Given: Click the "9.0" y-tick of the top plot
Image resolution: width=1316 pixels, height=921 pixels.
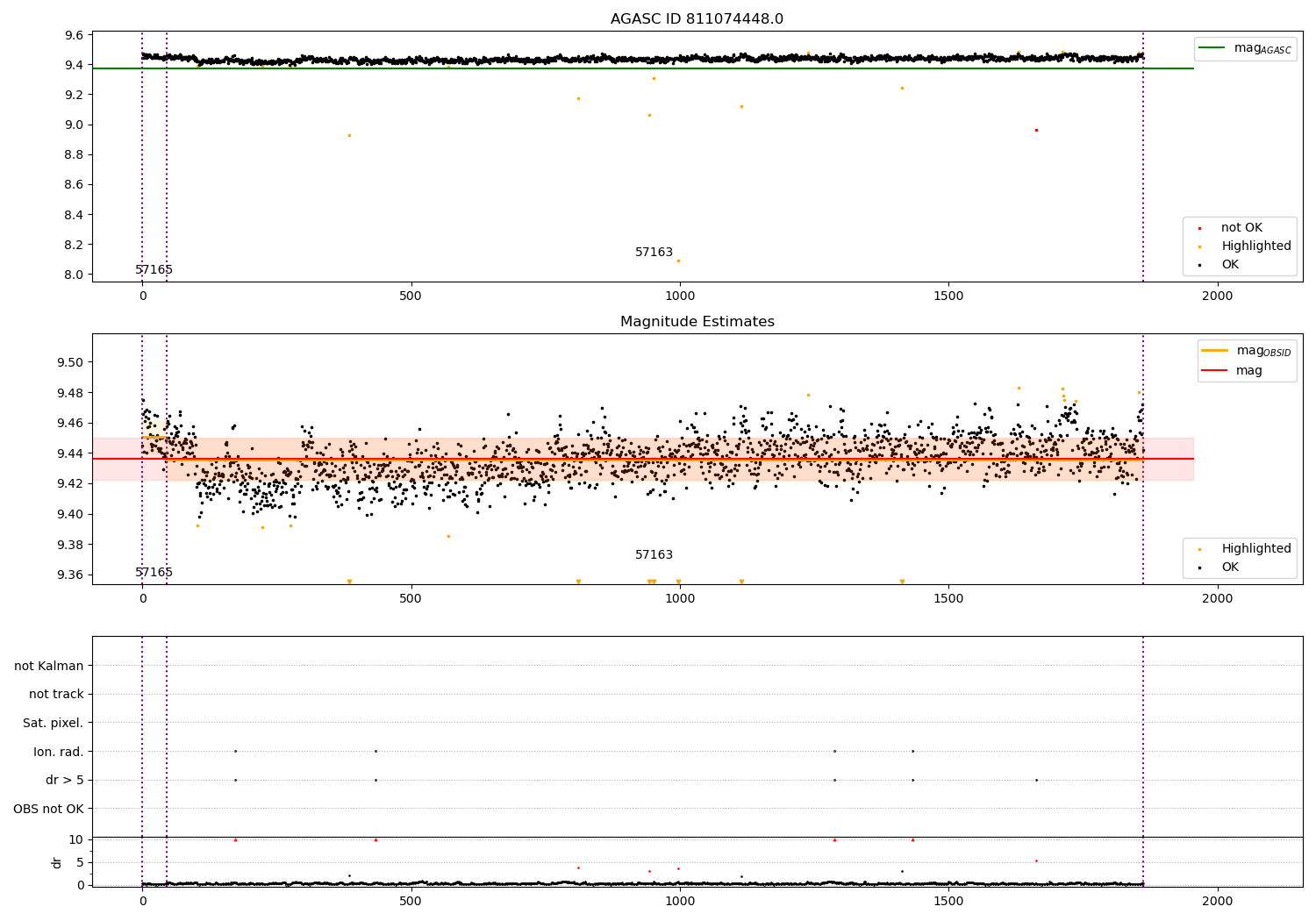Looking at the screenshot, I should tap(75, 125).
